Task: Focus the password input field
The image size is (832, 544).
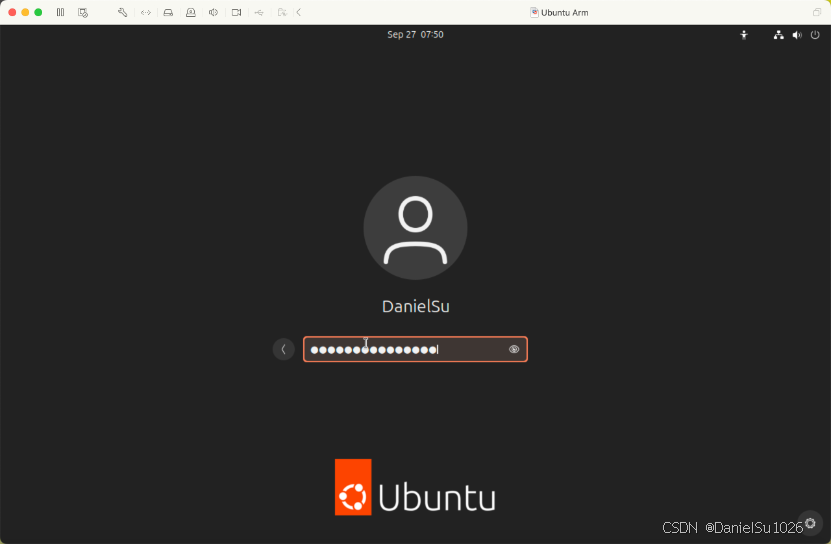Action: (x=415, y=349)
